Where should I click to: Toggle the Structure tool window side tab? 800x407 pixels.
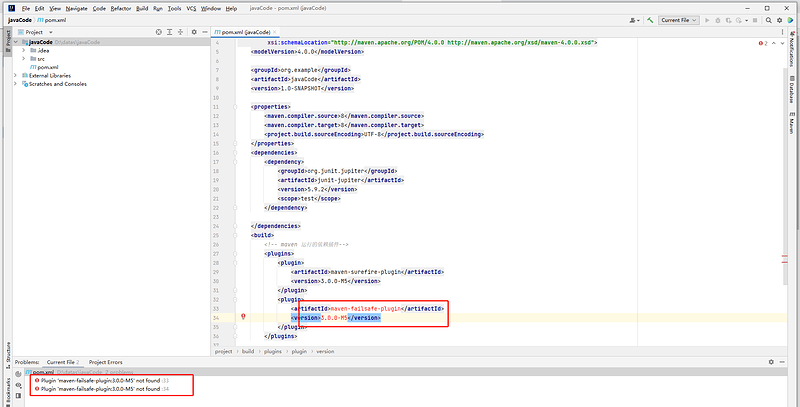tap(8, 355)
